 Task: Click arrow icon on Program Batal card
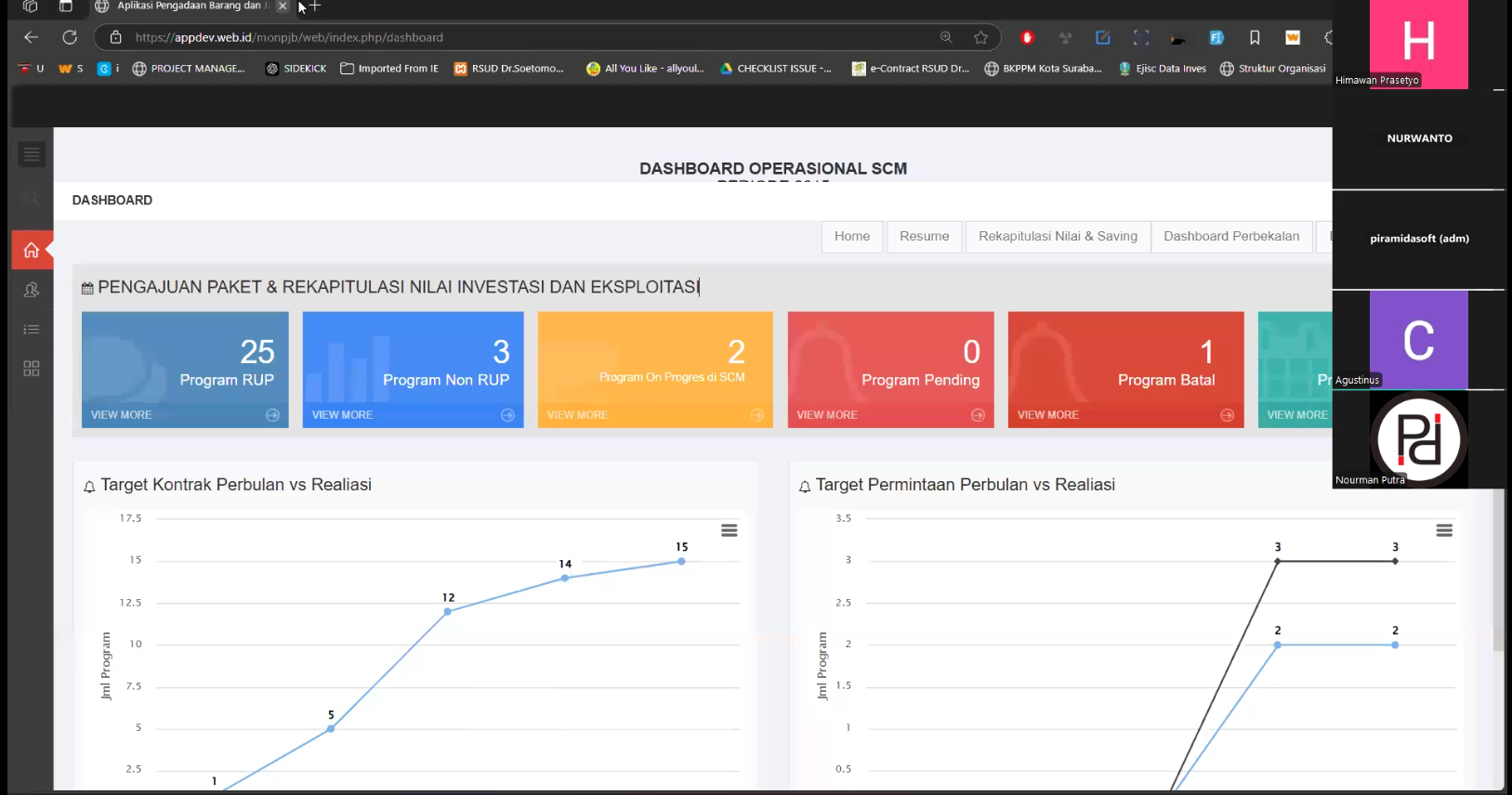1227,415
